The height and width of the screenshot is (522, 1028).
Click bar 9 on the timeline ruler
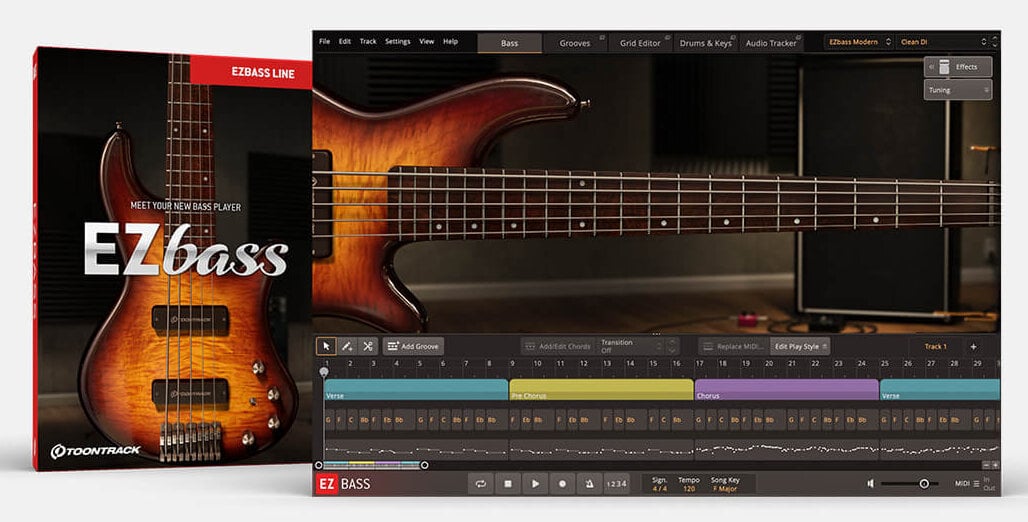pos(513,363)
